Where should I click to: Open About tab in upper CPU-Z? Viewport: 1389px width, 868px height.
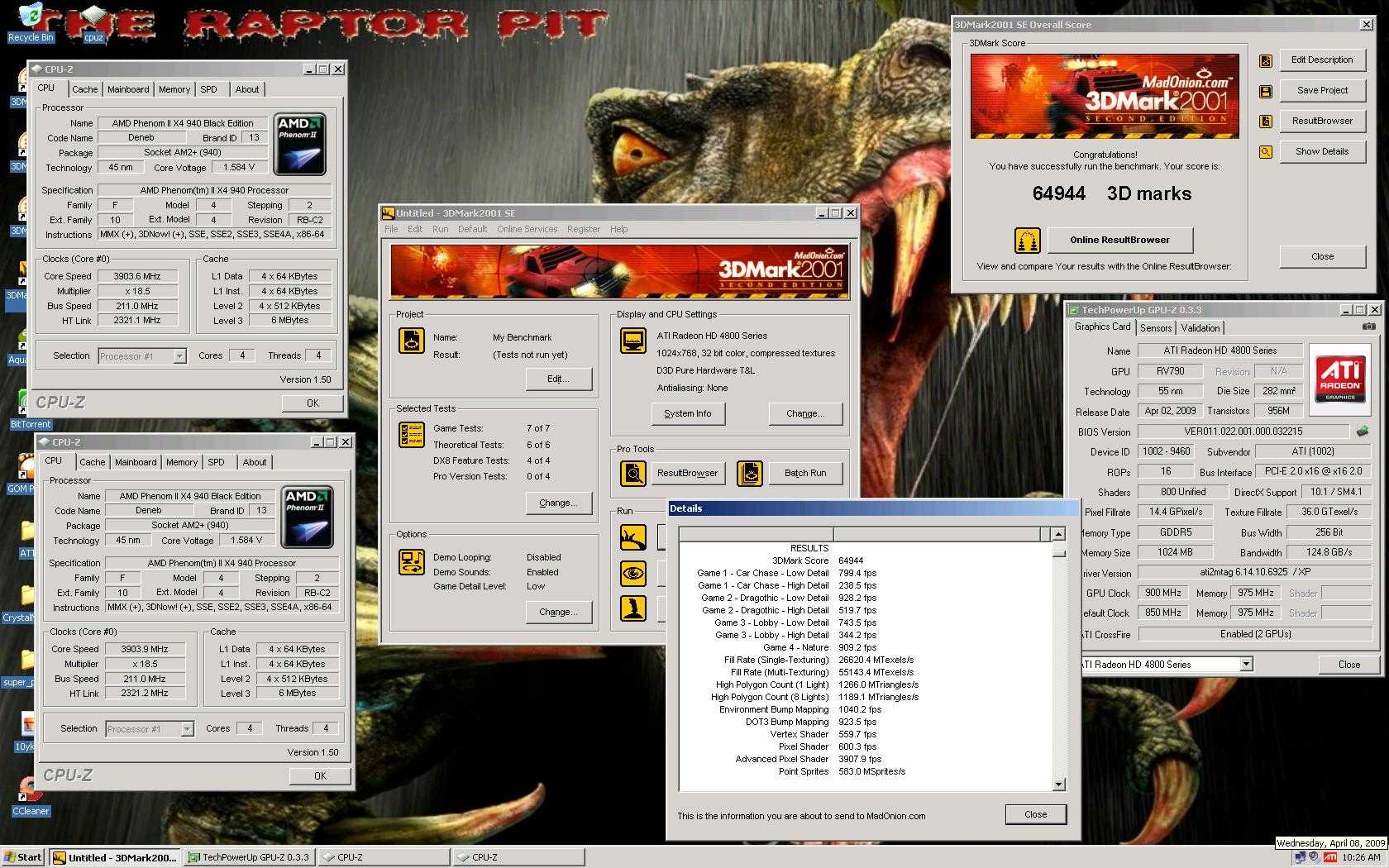(246, 89)
